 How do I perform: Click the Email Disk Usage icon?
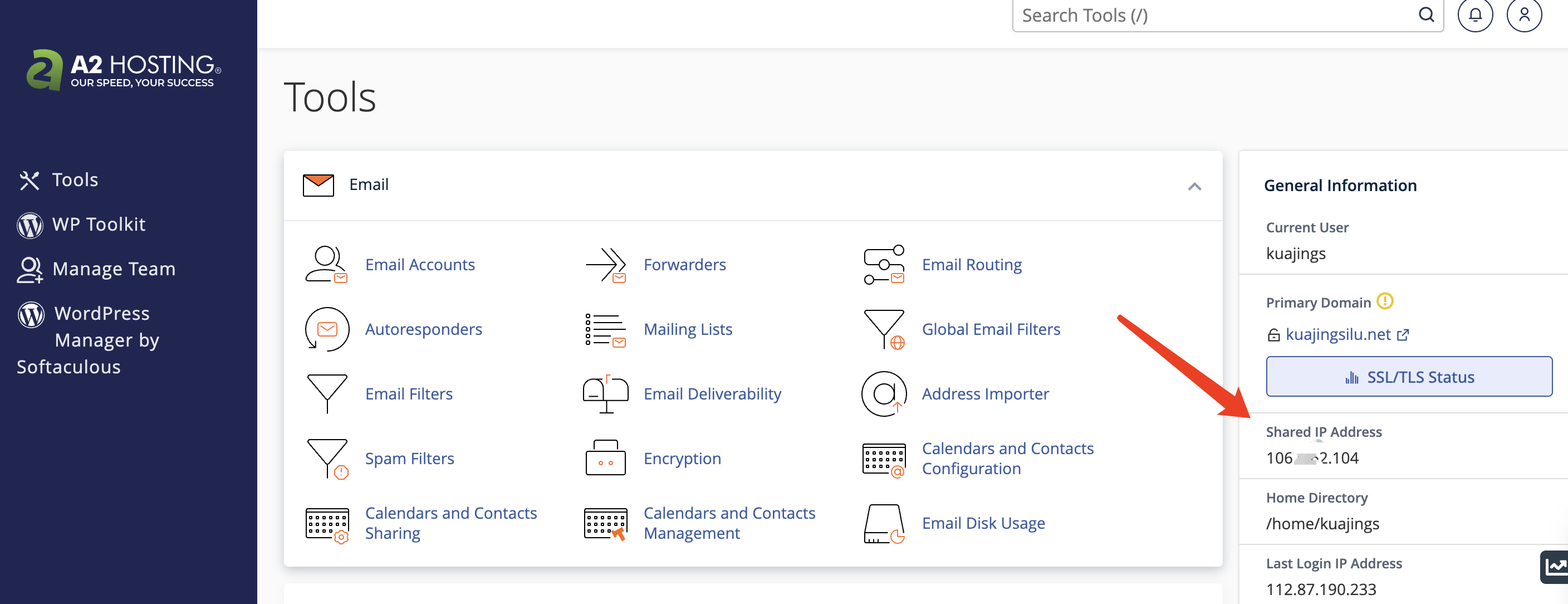(x=884, y=524)
